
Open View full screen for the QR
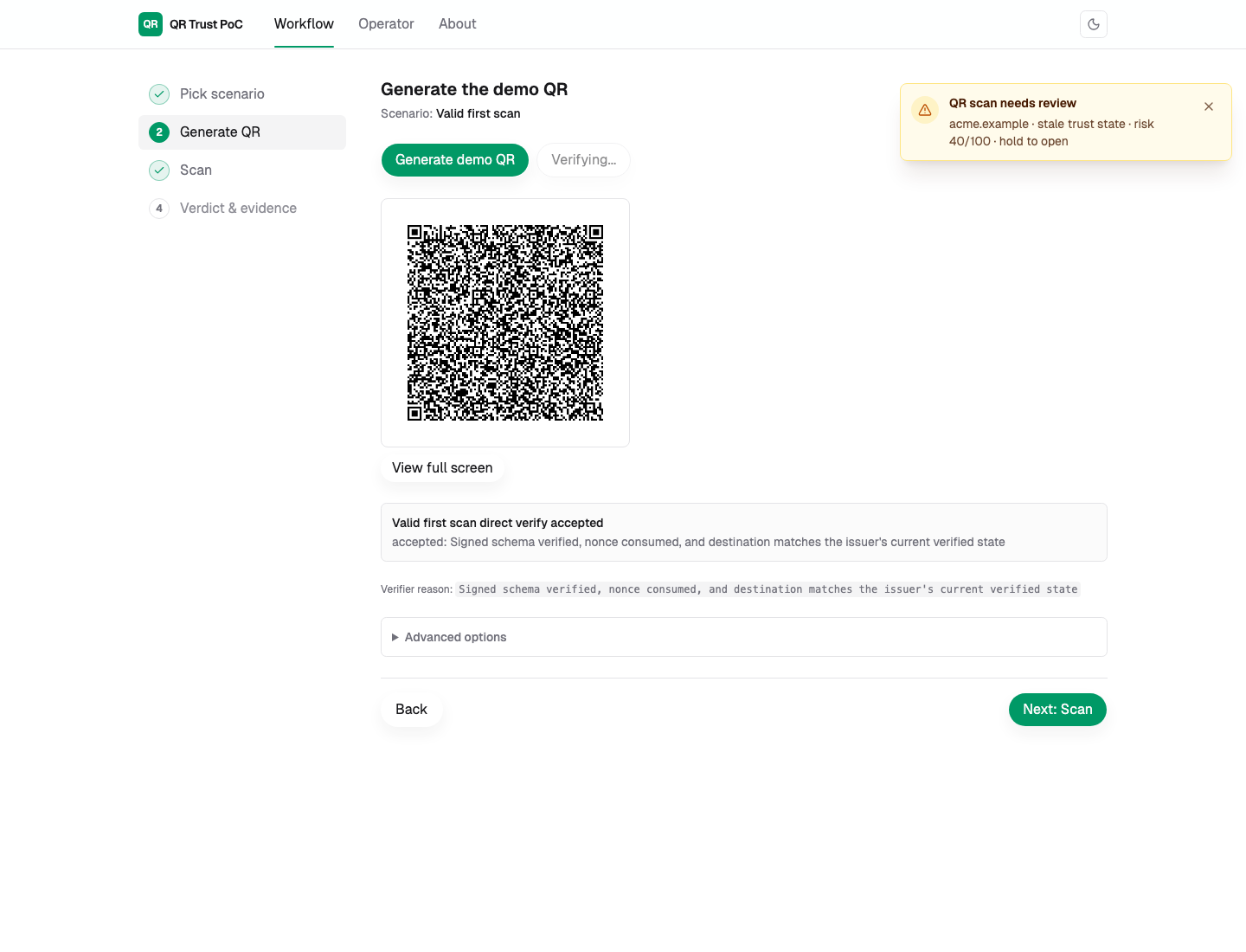coord(442,468)
